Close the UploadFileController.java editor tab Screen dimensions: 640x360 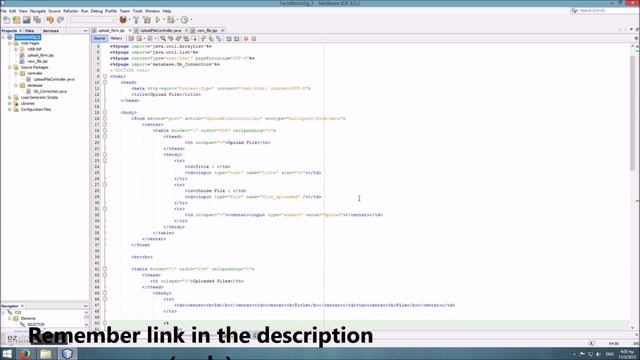(186, 31)
